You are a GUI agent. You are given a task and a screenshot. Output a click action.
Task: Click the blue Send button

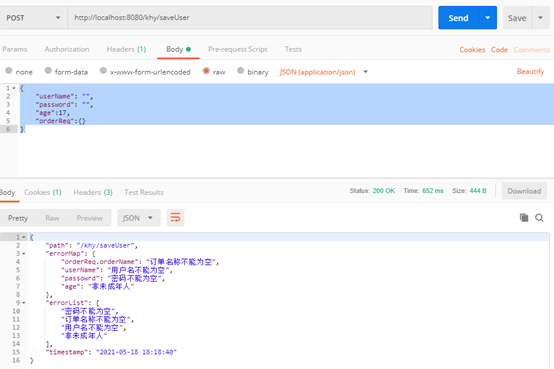click(458, 18)
